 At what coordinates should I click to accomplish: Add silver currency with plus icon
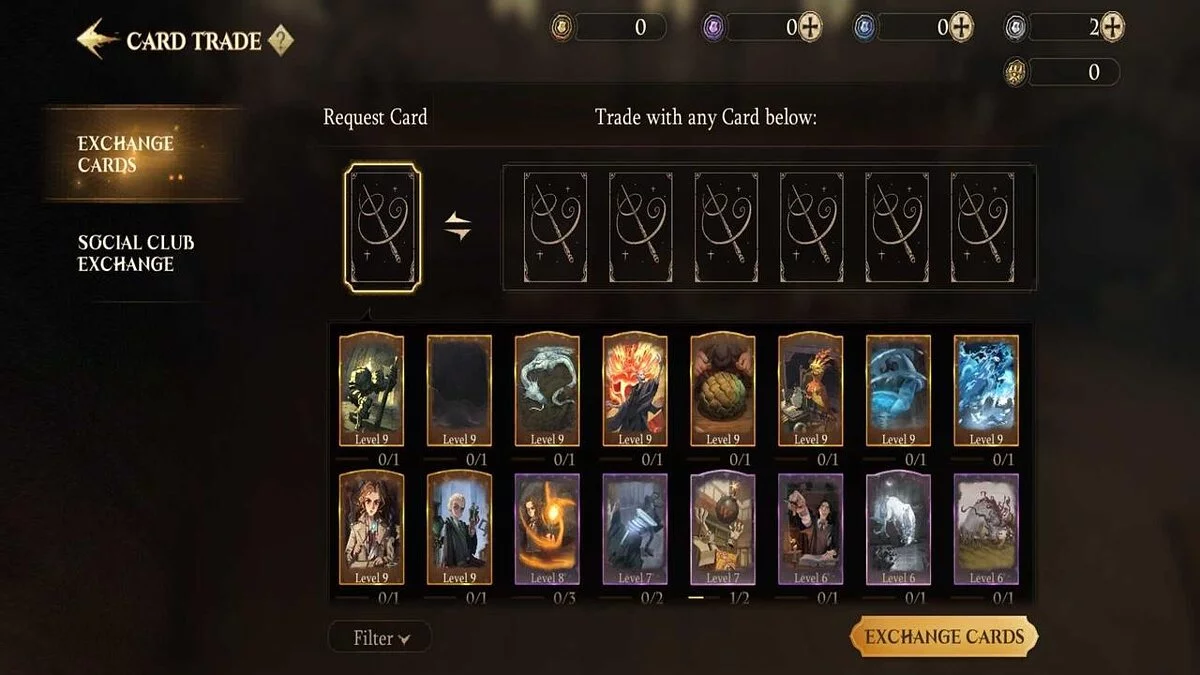(1112, 27)
